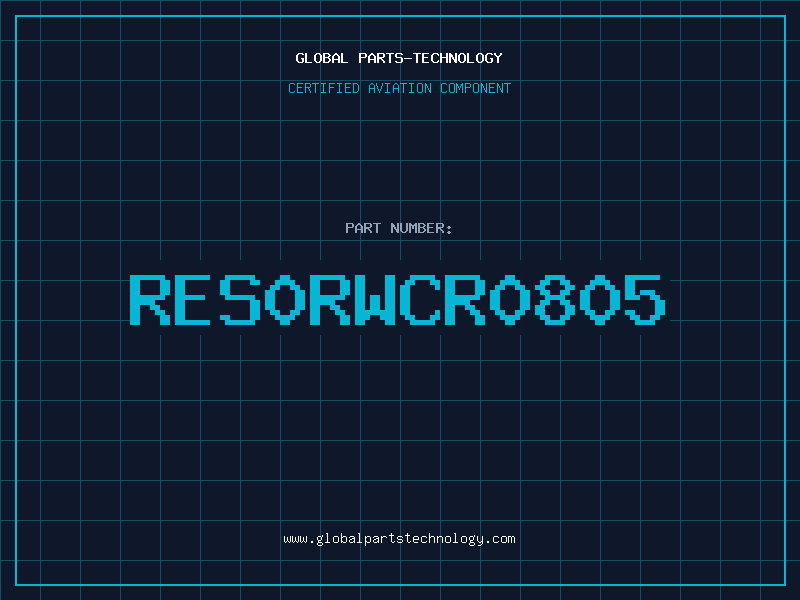This screenshot has height=600, width=800.
Task: Click the GLOBAL PARTS-TECHNOLOGY heading
Action: [399, 58]
